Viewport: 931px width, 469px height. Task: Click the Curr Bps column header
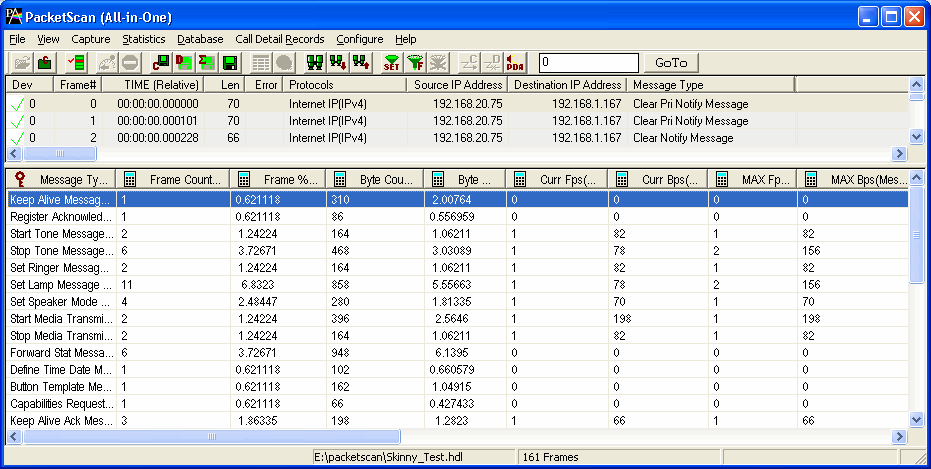tap(658, 179)
